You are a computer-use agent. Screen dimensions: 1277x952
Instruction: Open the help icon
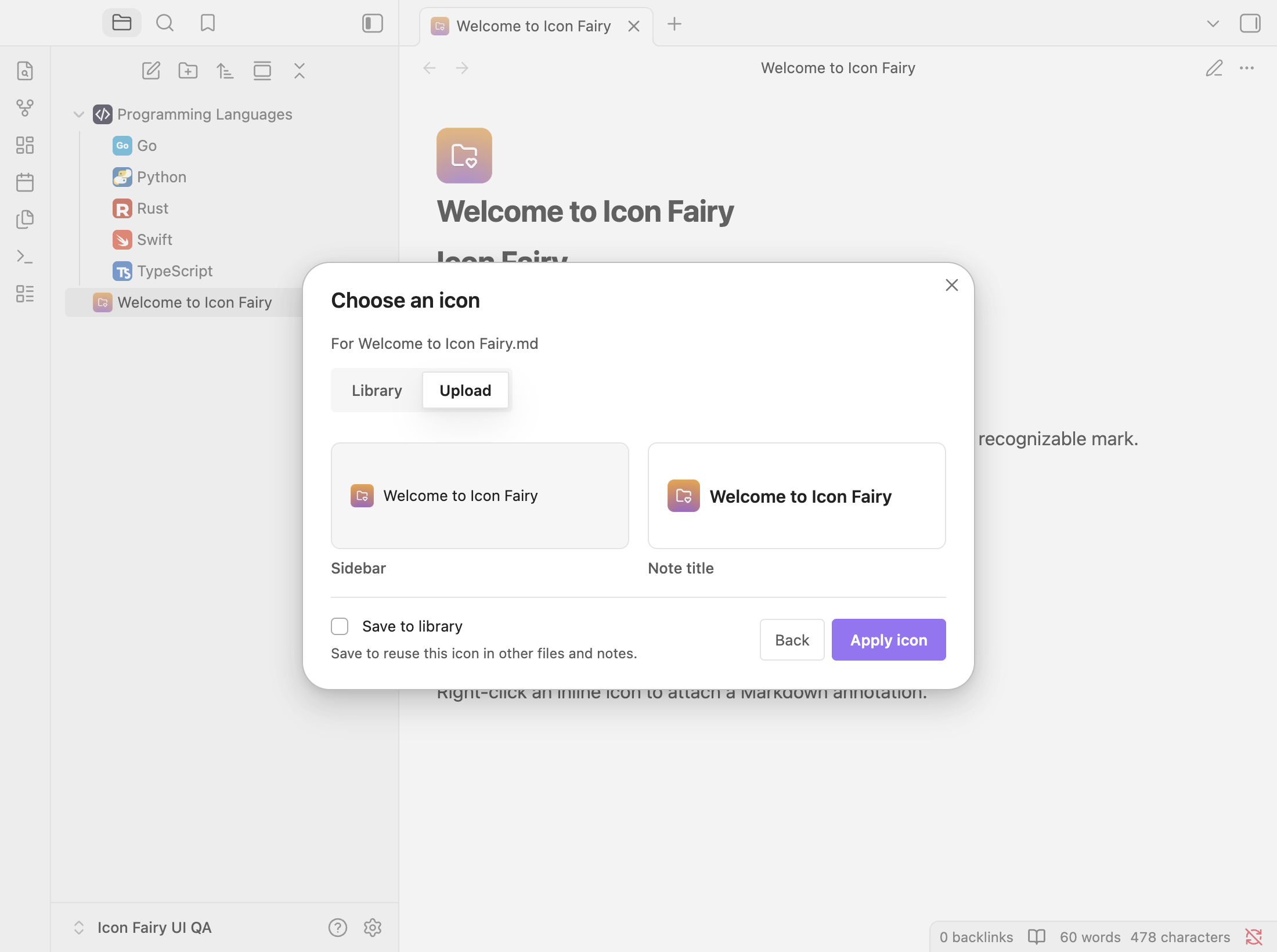click(338, 928)
